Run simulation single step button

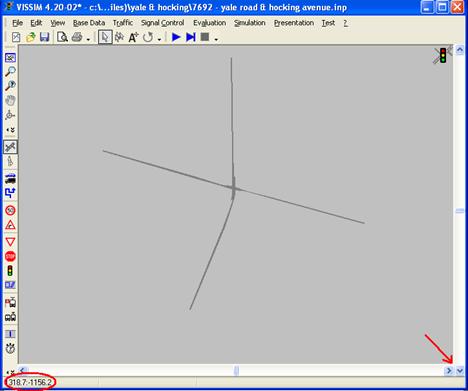pos(191,37)
